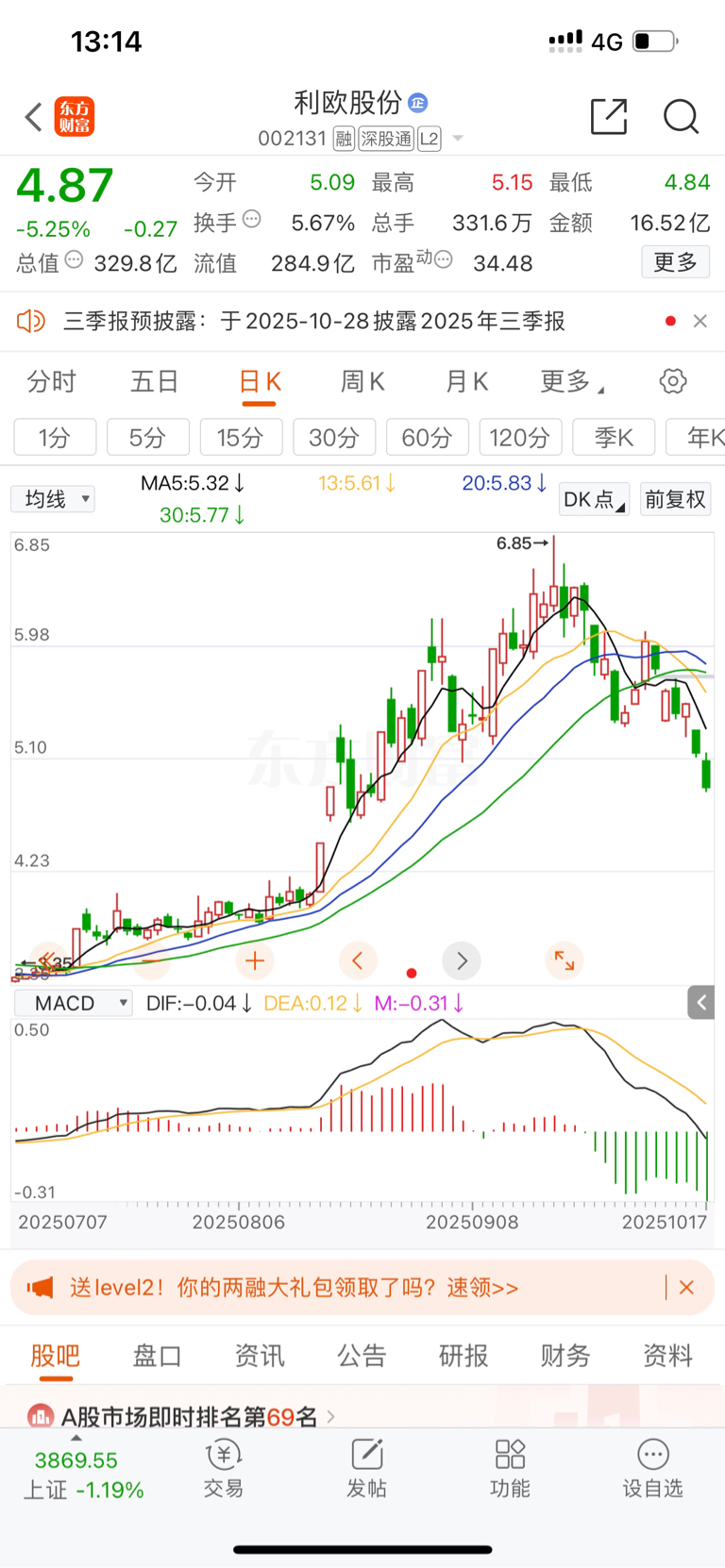
Task: Tap the 更多 button in quote panel
Action: (x=675, y=262)
